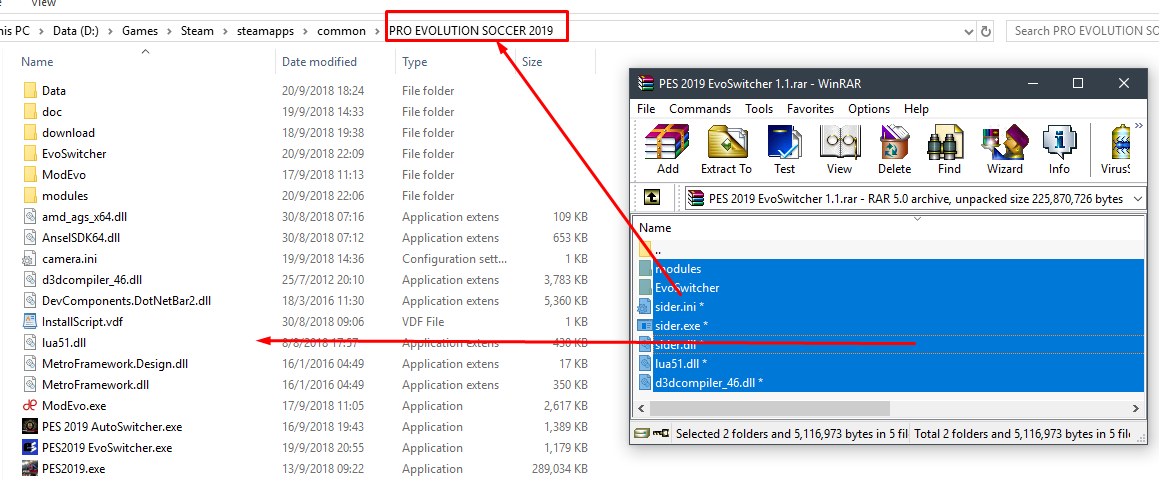Sort Explorer list by Size column
The height and width of the screenshot is (481, 1159).
532,62
